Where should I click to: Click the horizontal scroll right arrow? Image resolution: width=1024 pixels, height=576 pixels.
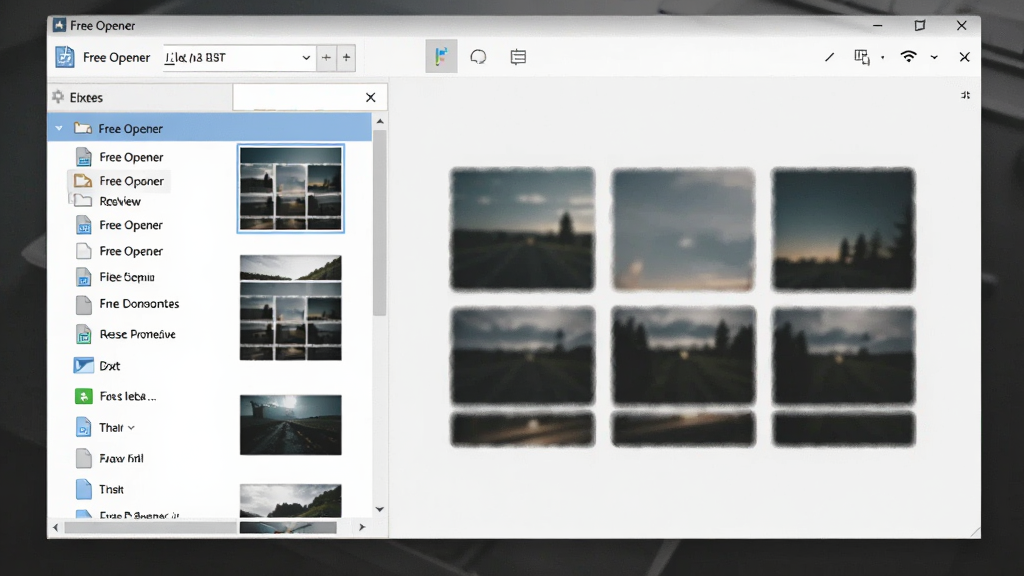coord(362,527)
